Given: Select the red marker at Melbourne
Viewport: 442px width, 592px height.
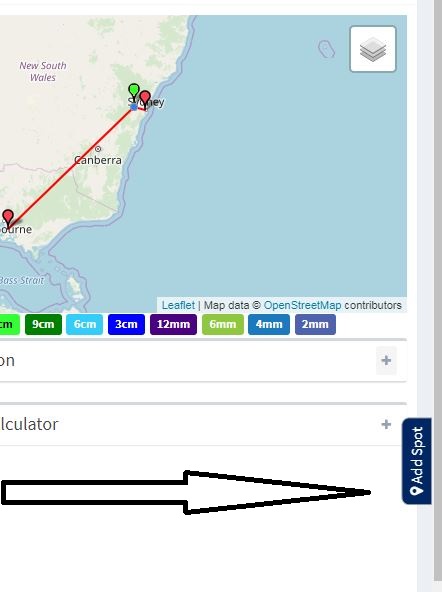Looking at the screenshot, I should coord(8,219).
